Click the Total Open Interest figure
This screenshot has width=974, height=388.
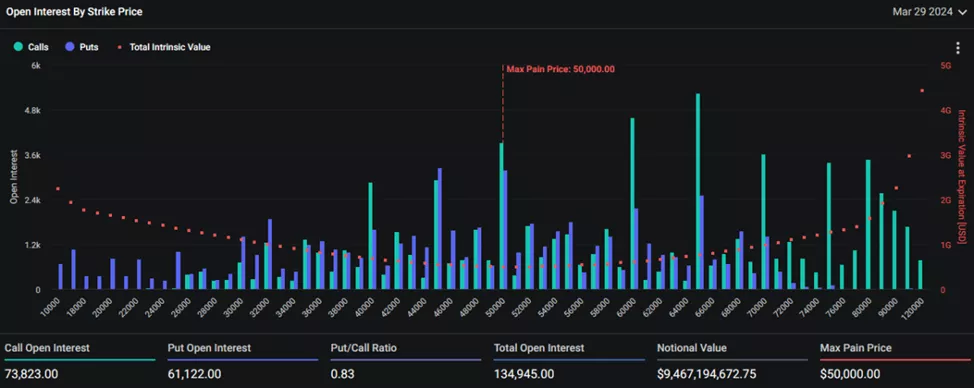tap(524, 374)
